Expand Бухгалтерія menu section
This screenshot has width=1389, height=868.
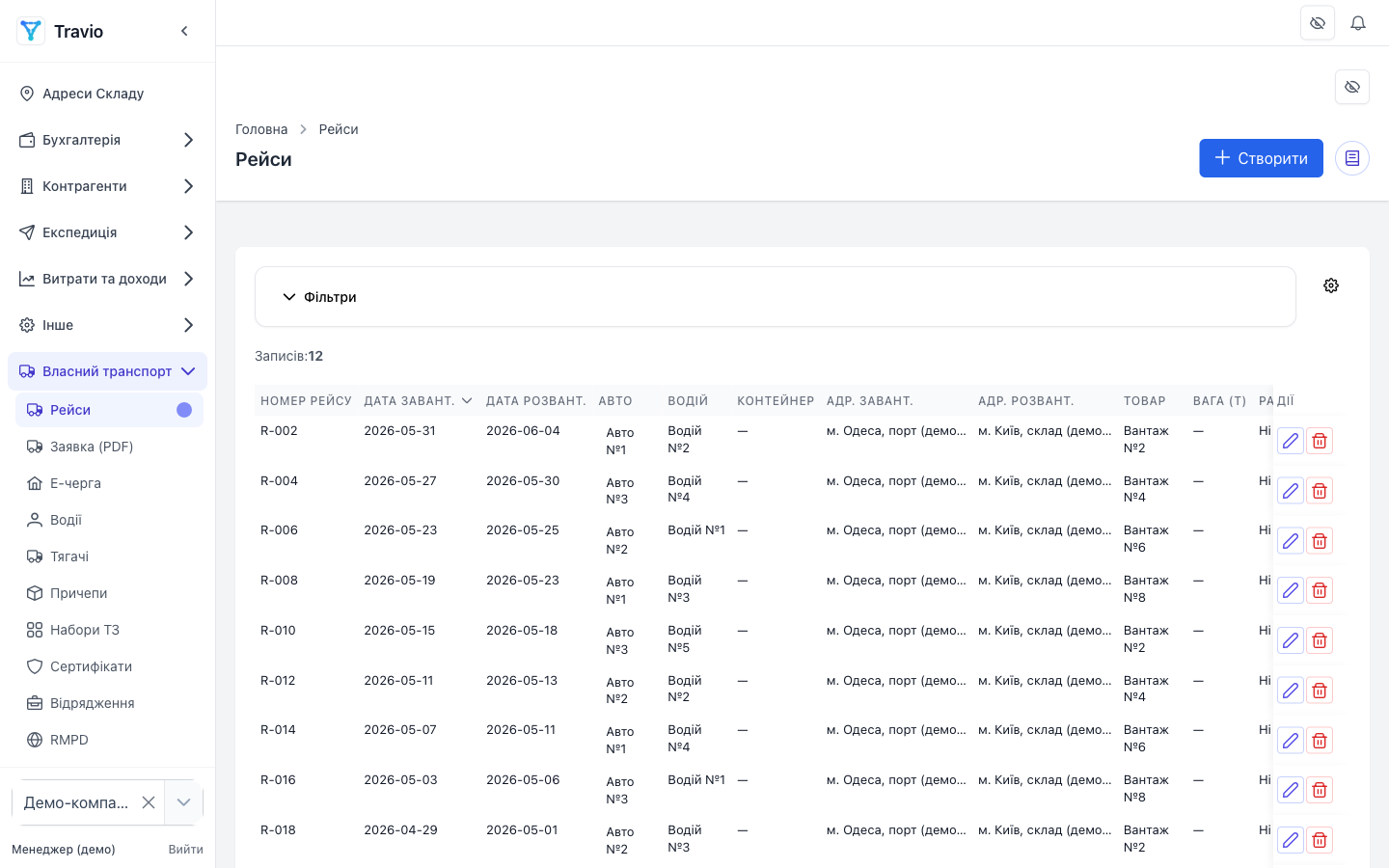(107, 140)
